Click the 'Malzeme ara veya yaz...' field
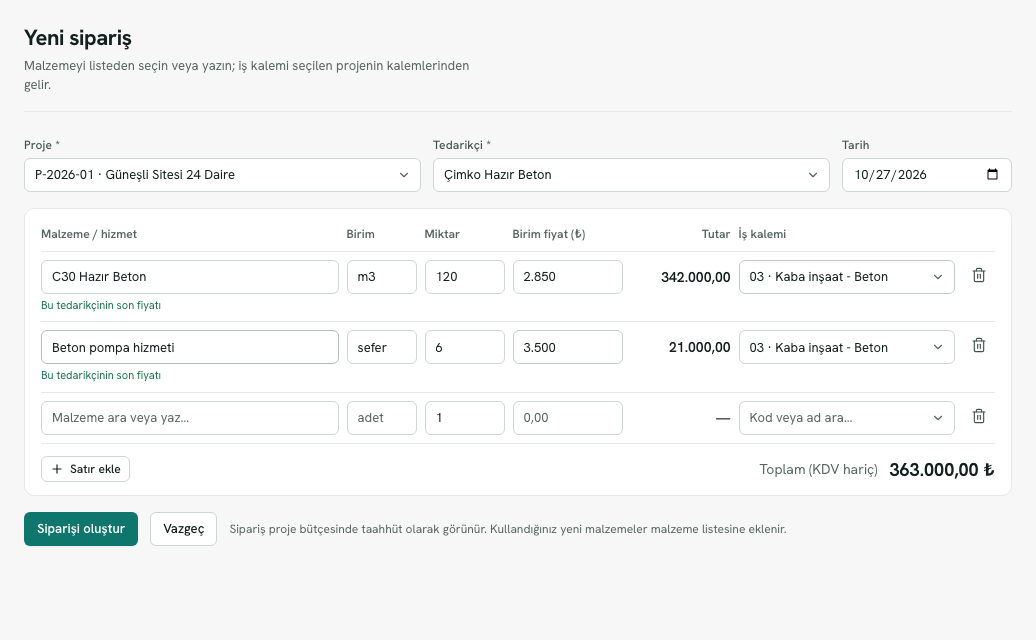1036x640 pixels. point(190,418)
